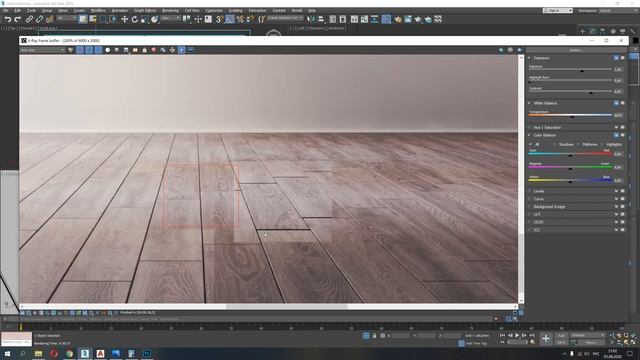The height and width of the screenshot is (360, 640).
Task: Toggle the blue channel button in VFB toolbar
Action: (98, 50)
